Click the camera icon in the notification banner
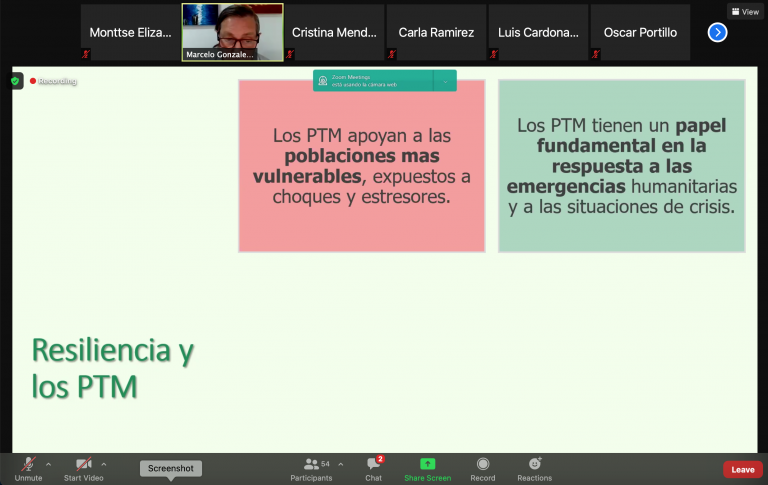768x485 pixels. tap(323, 81)
